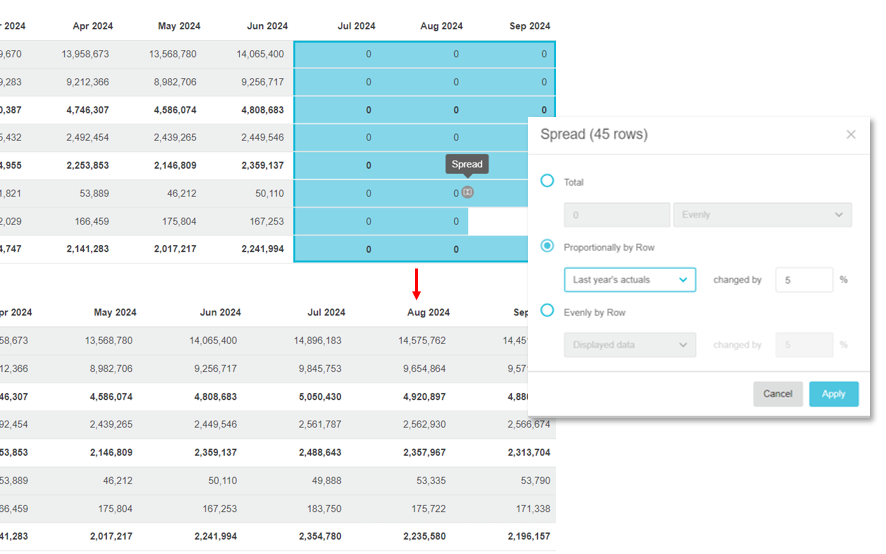Click the cell with value 14,065,400 in top table
The height and width of the screenshot is (554, 886).
coord(261,54)
